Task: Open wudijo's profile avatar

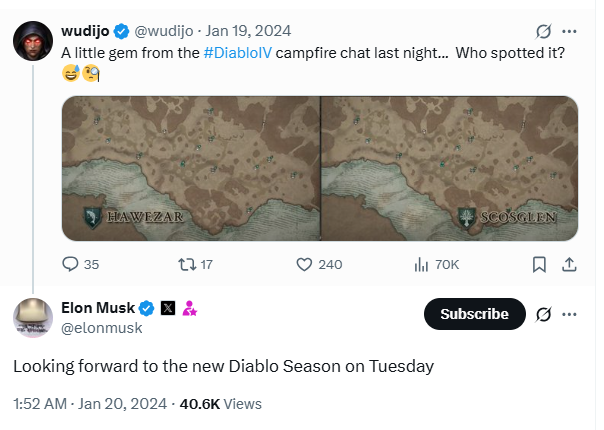Action: coord(32,41)
